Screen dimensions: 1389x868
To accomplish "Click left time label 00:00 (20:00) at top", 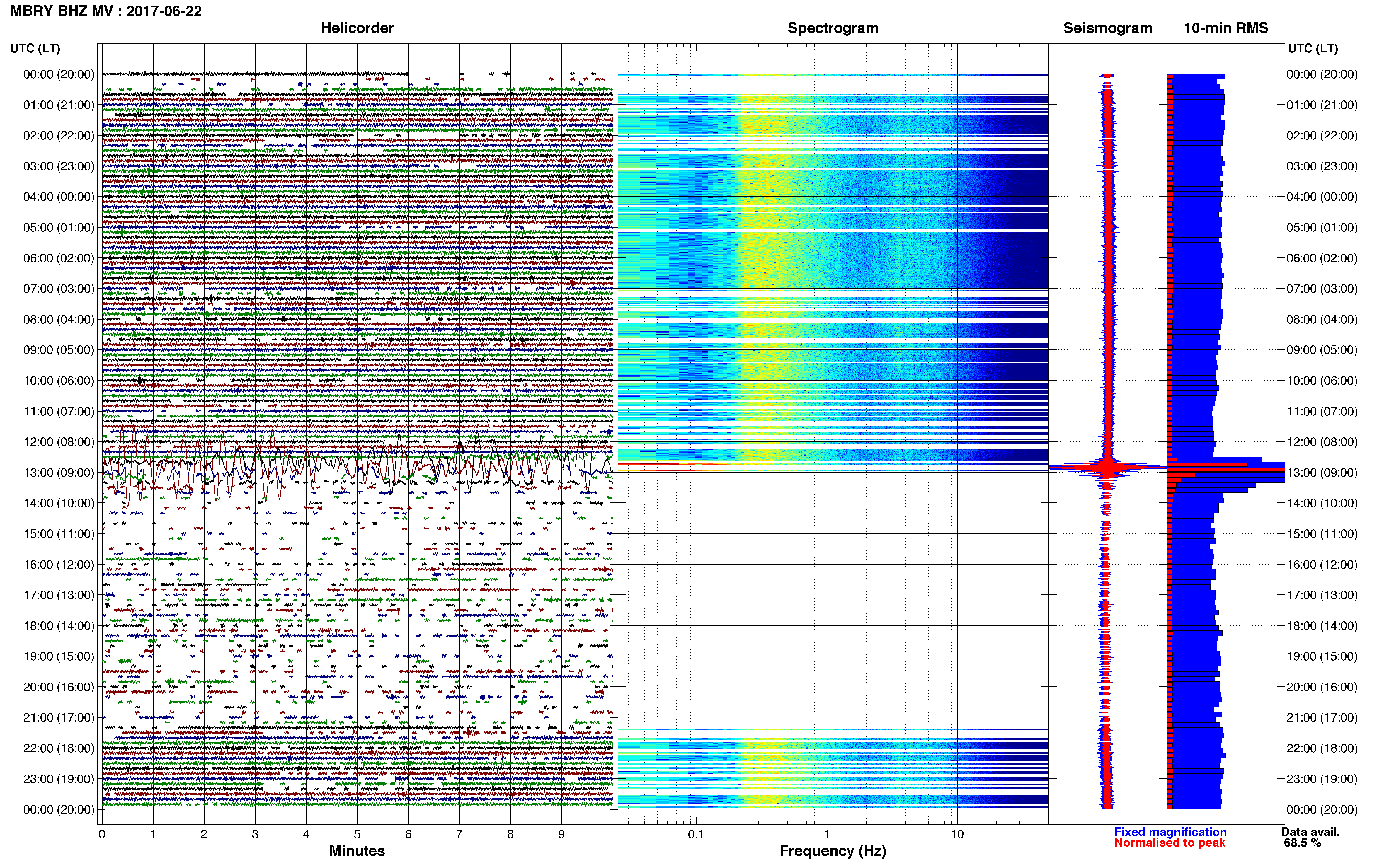I will [x=59, y=74].
